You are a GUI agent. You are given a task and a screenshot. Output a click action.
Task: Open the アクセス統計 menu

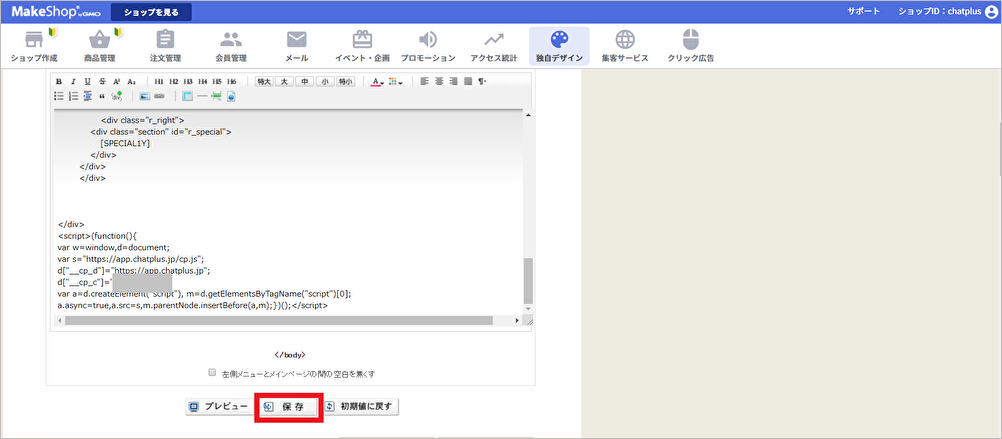493,46
